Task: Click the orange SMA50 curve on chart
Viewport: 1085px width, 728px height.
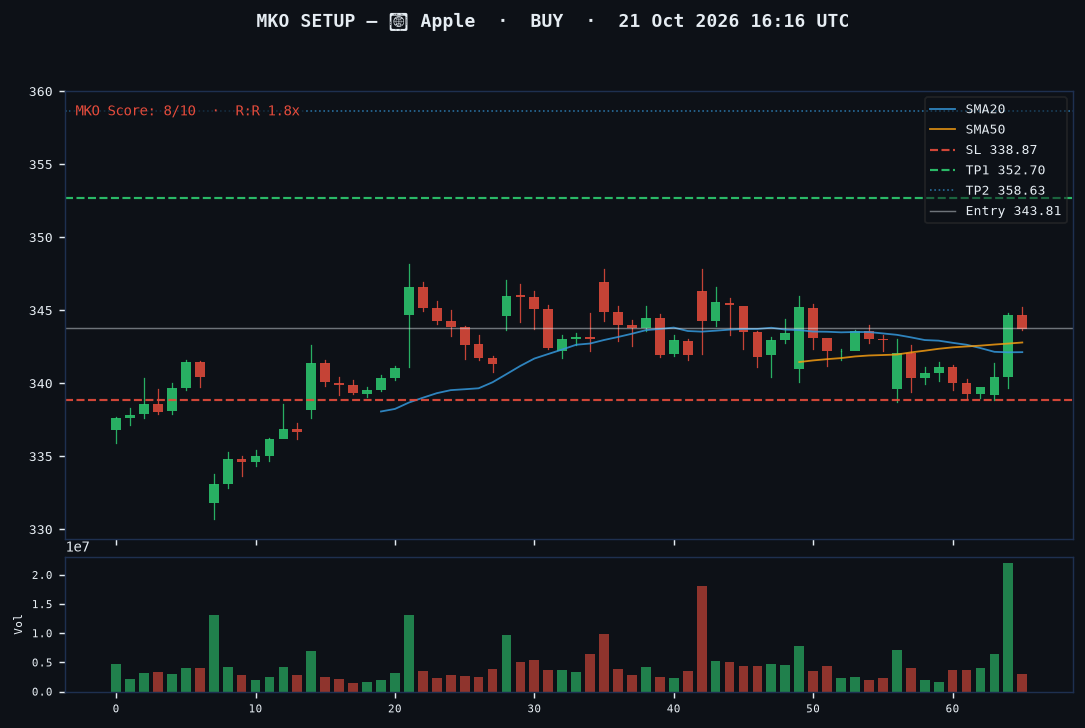Action: (911, 352)
